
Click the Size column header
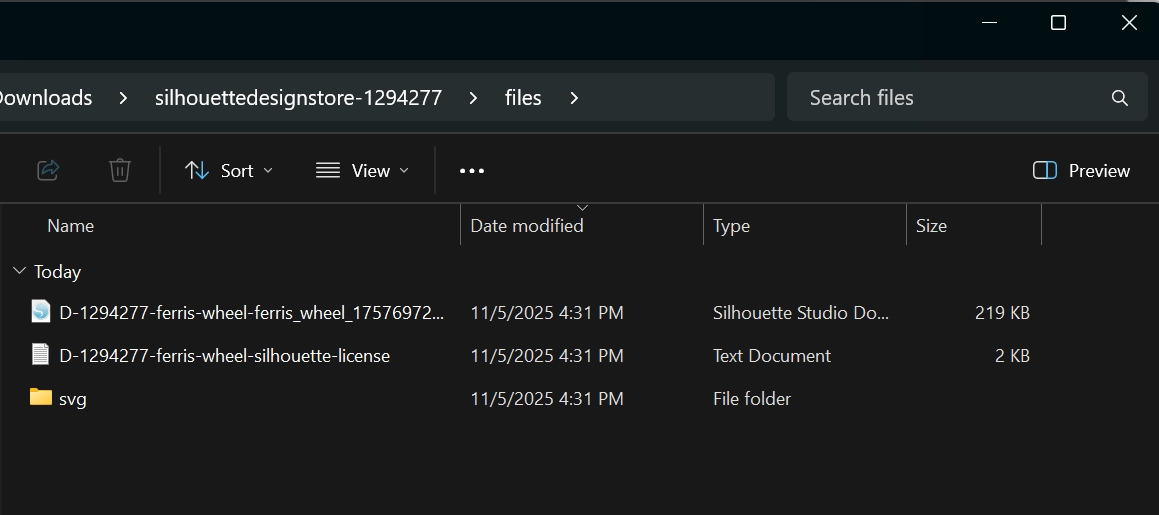(931, 226)
